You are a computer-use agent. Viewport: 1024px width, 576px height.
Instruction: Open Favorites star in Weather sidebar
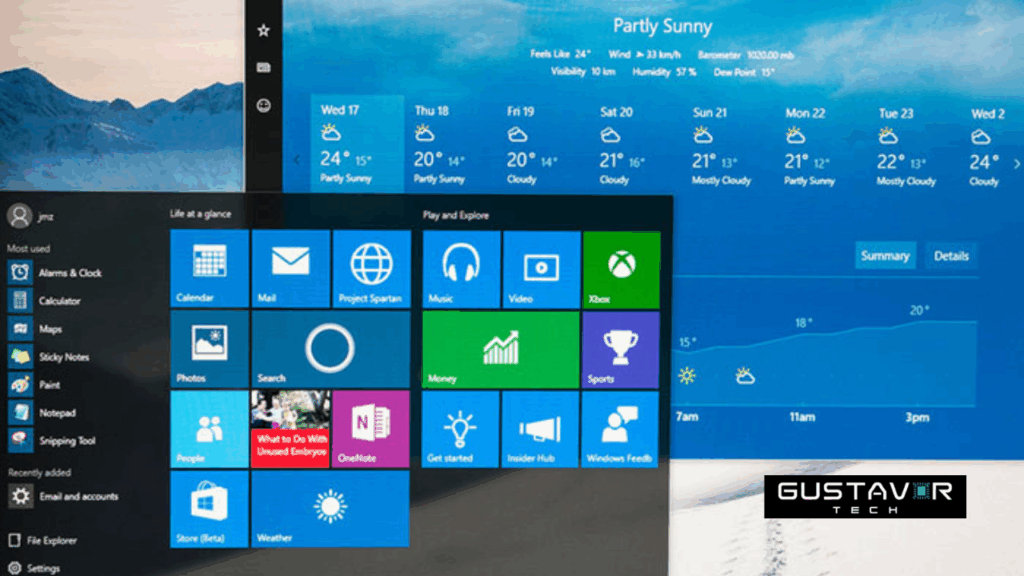tap(263, 30)
